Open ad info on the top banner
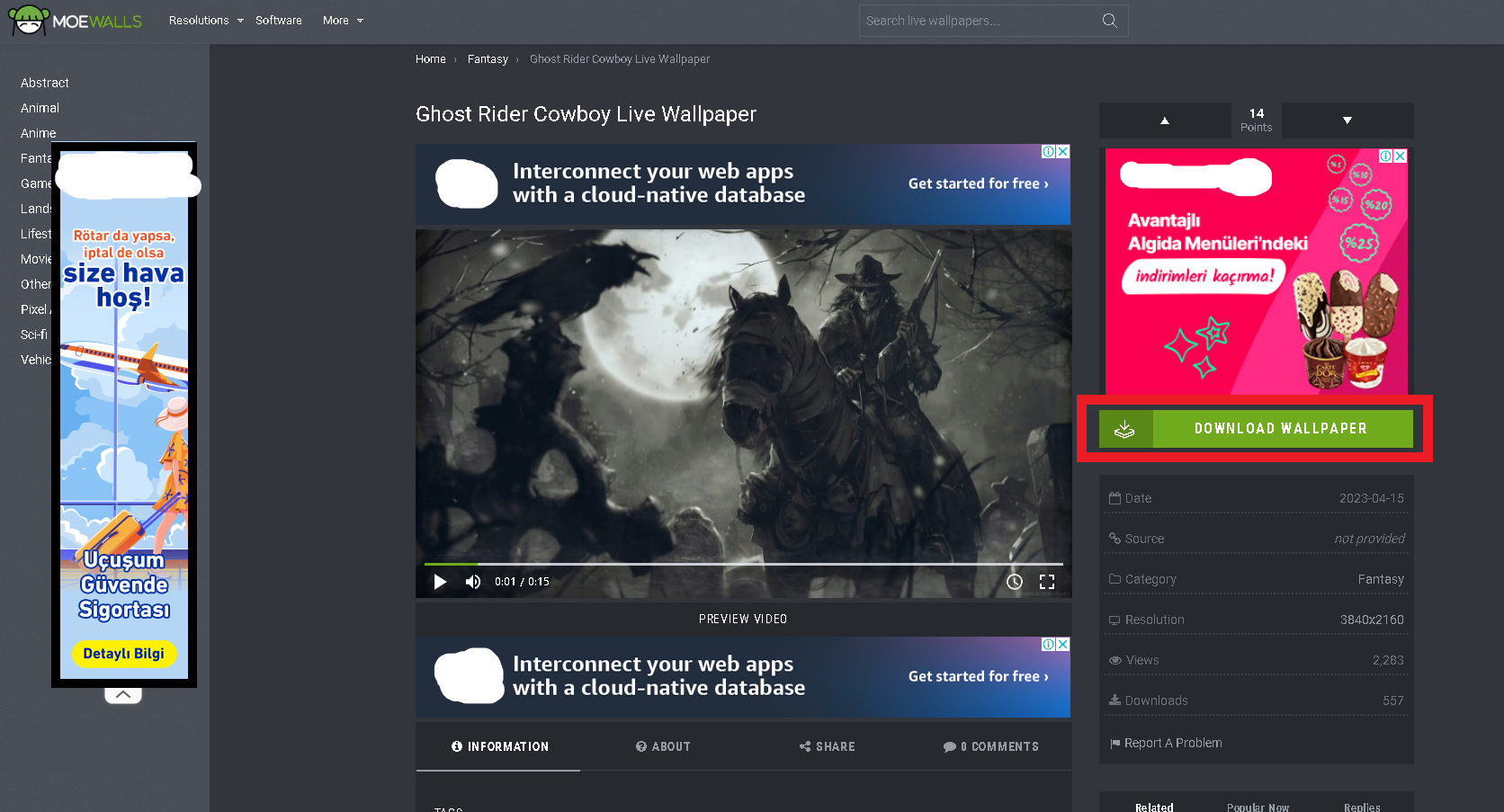 [1049, 152]
